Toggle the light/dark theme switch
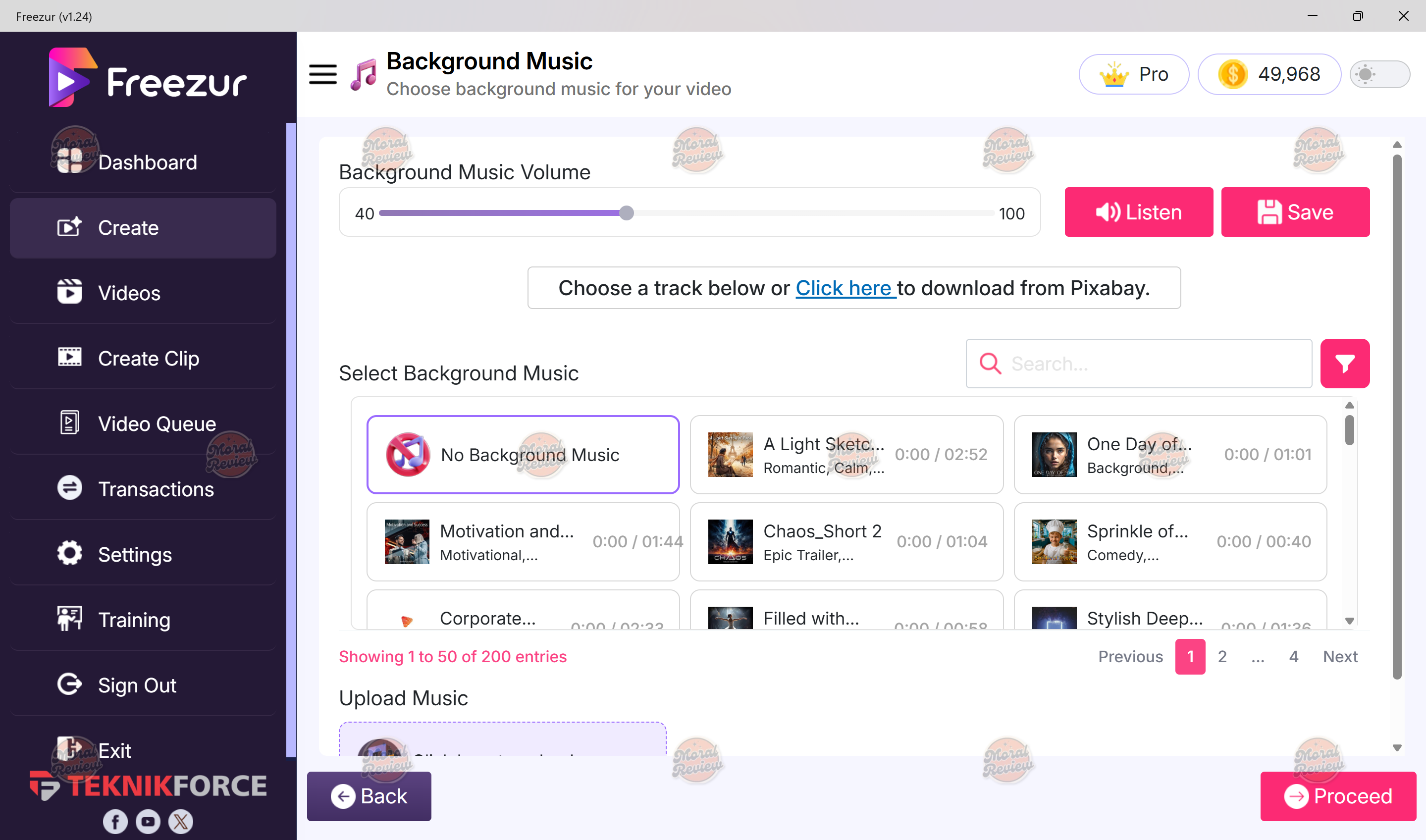The width and height of the screenshot is (1426, 840). tap(1379, 74)
